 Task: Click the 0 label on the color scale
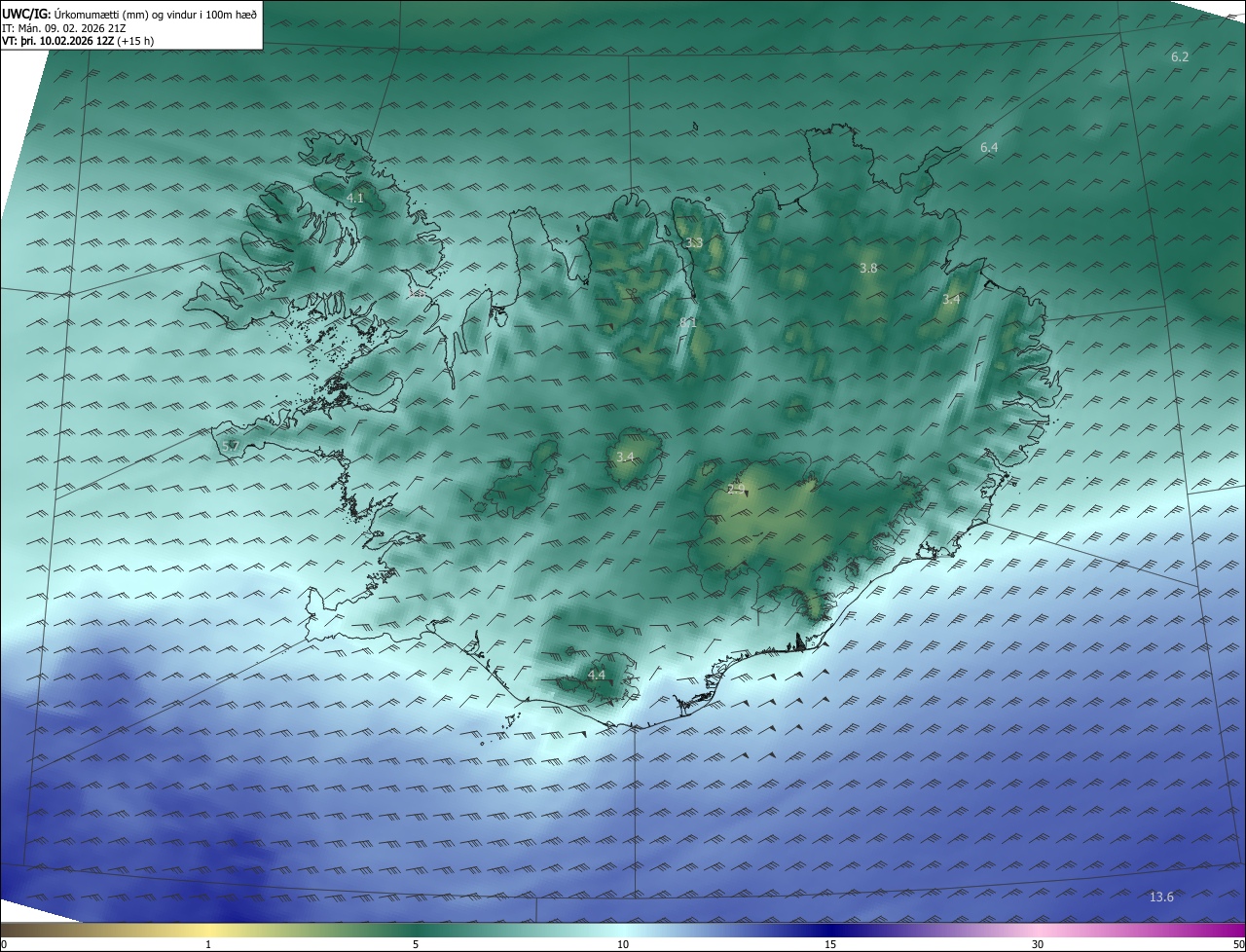click(4, 944)
